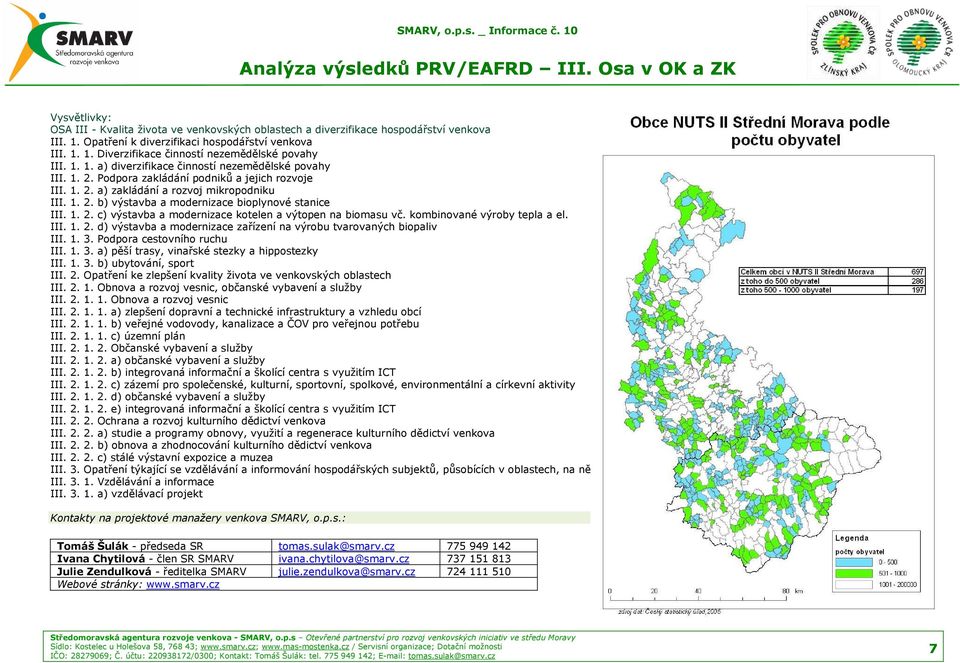The image size is (960, 663).
Task: Click the row 'z toho do 500 obyvatel'
Action: point(832,281)
